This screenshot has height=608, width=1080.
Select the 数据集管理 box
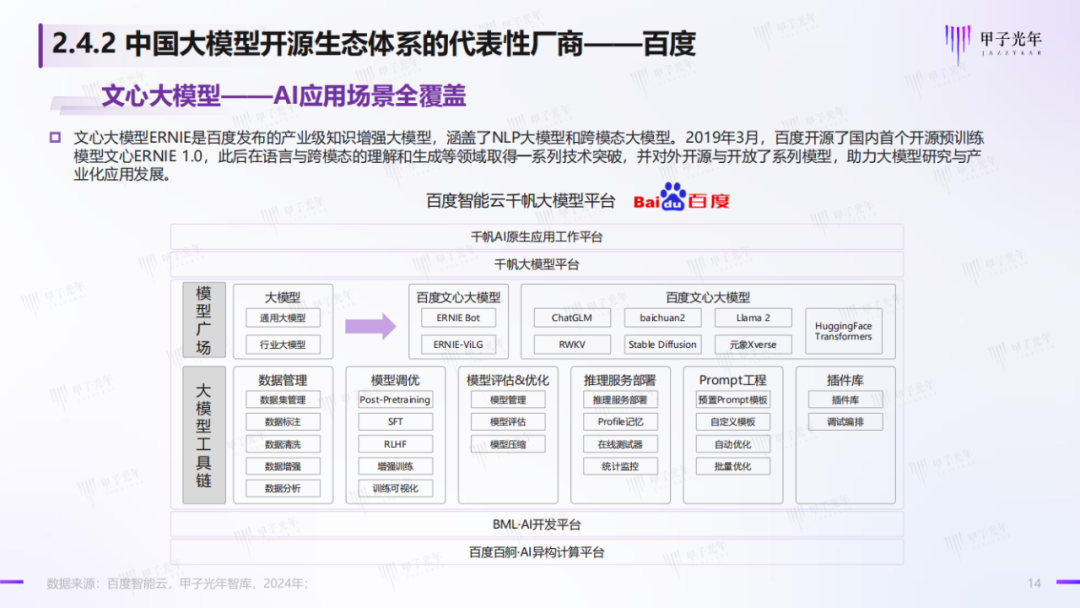click(x=283, y=400)
